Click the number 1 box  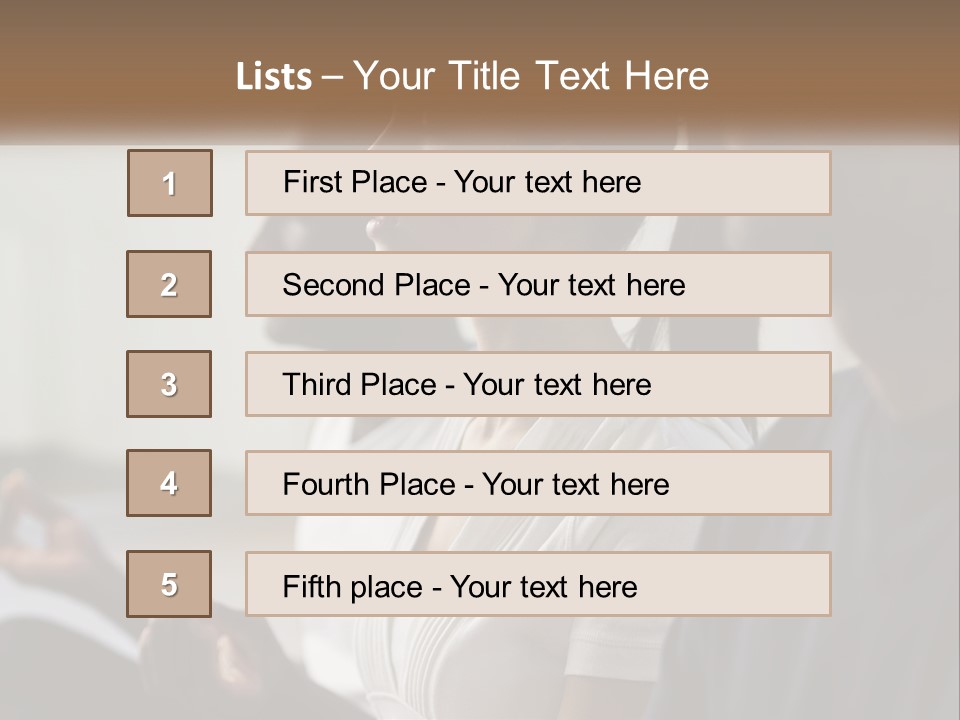pyautogui.click(x=170, y=183)
